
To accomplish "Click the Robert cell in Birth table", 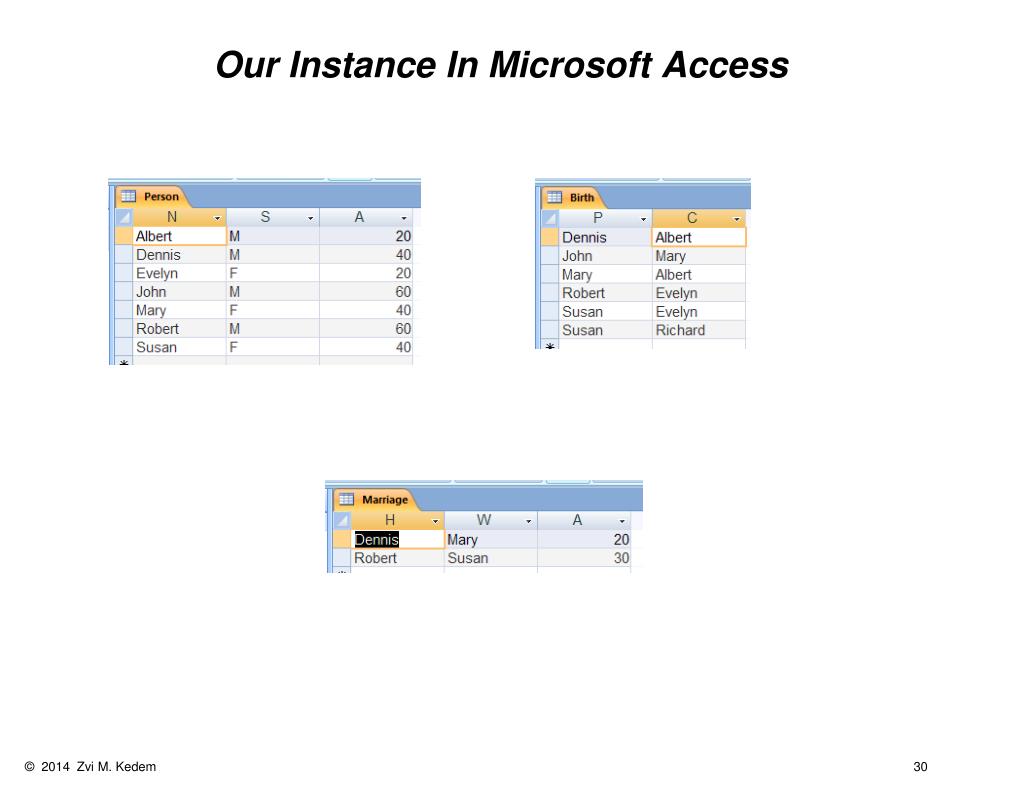I will (x=605, y=293).
